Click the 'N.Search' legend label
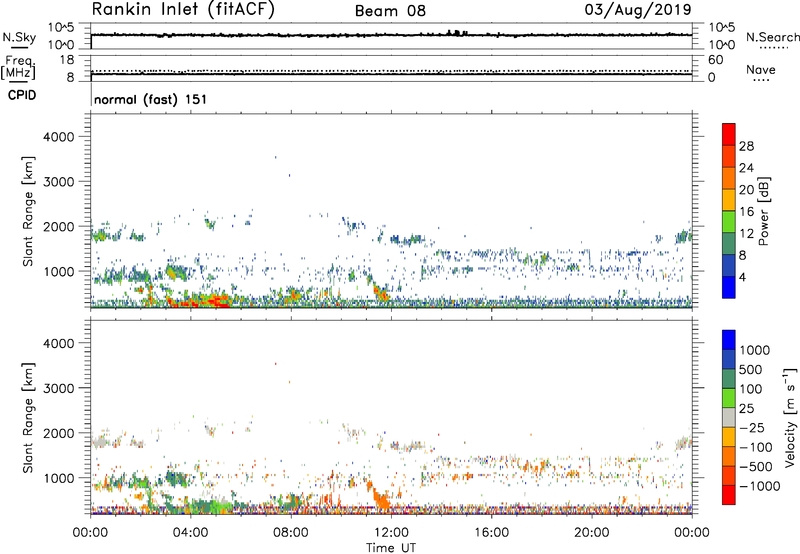 point(772,37)
